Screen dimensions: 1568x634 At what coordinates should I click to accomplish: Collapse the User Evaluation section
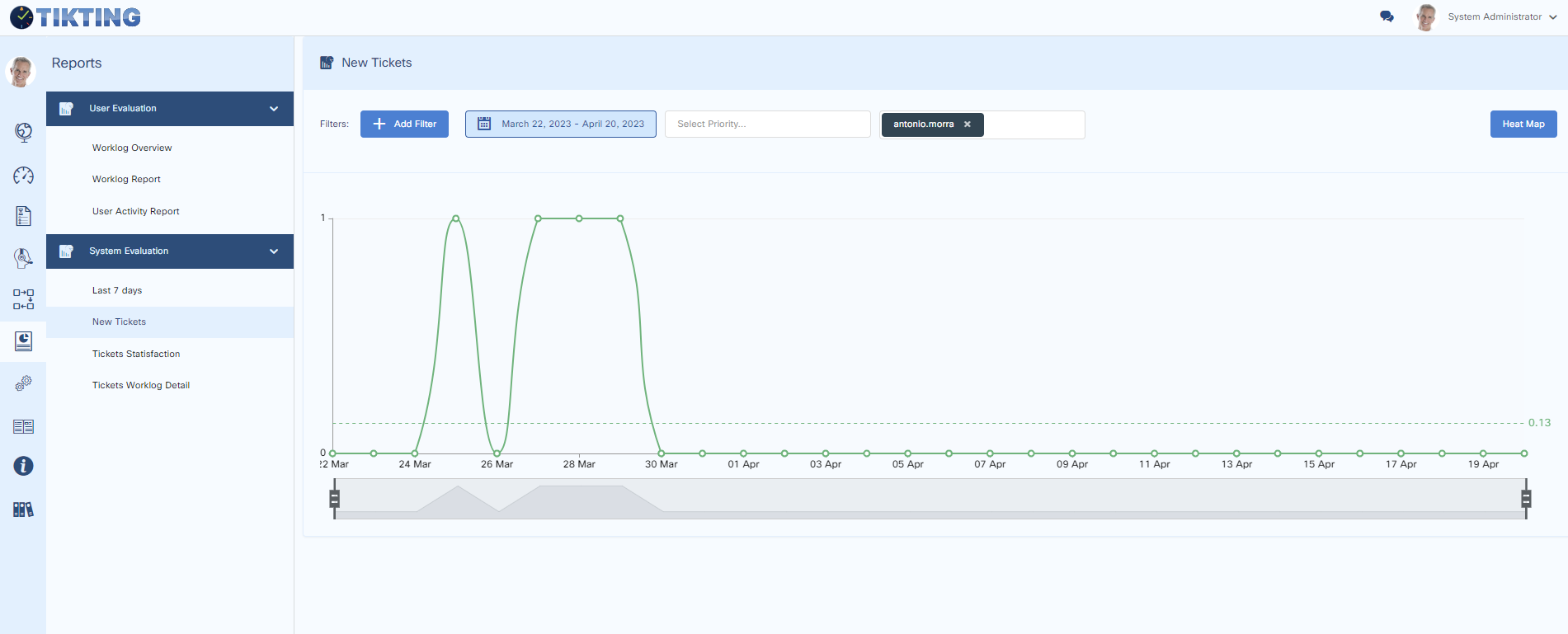[274, 109]
